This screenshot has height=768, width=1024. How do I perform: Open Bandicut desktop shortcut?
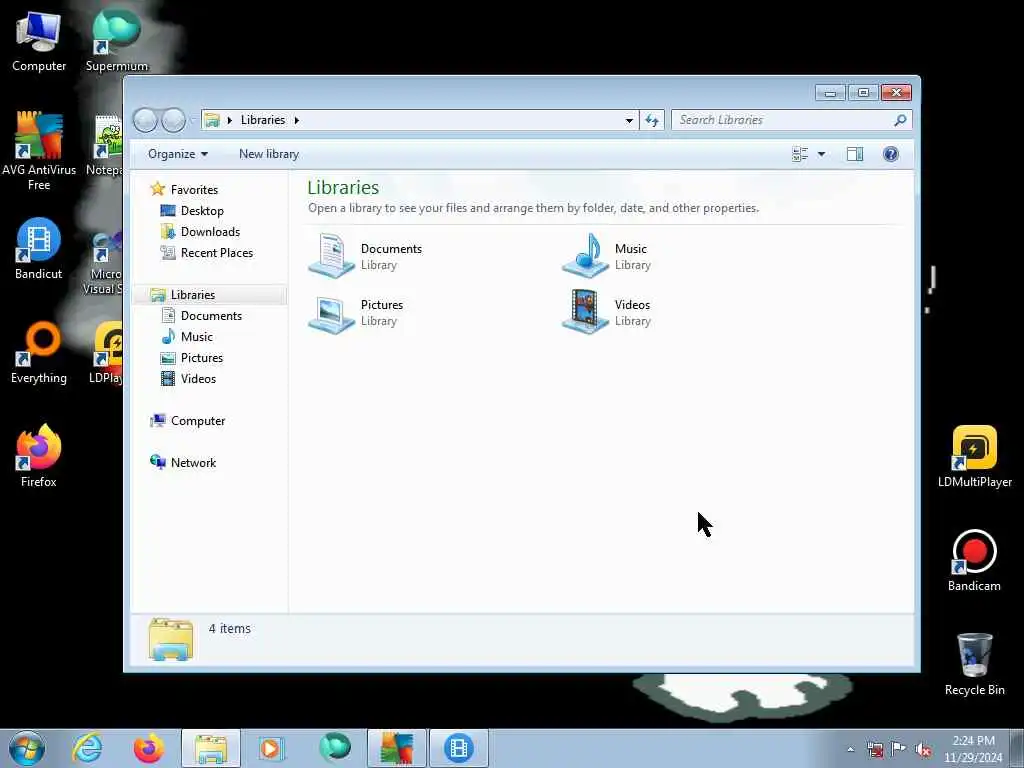click(39, 248)
